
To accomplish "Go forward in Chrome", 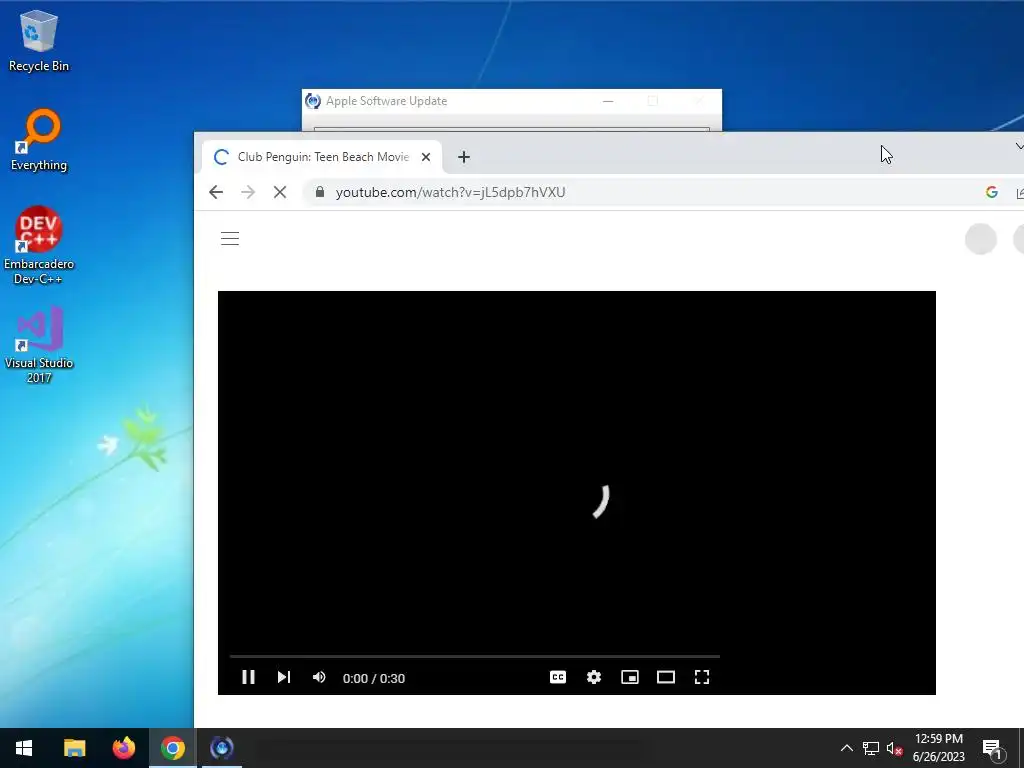I will pos(248,192).
